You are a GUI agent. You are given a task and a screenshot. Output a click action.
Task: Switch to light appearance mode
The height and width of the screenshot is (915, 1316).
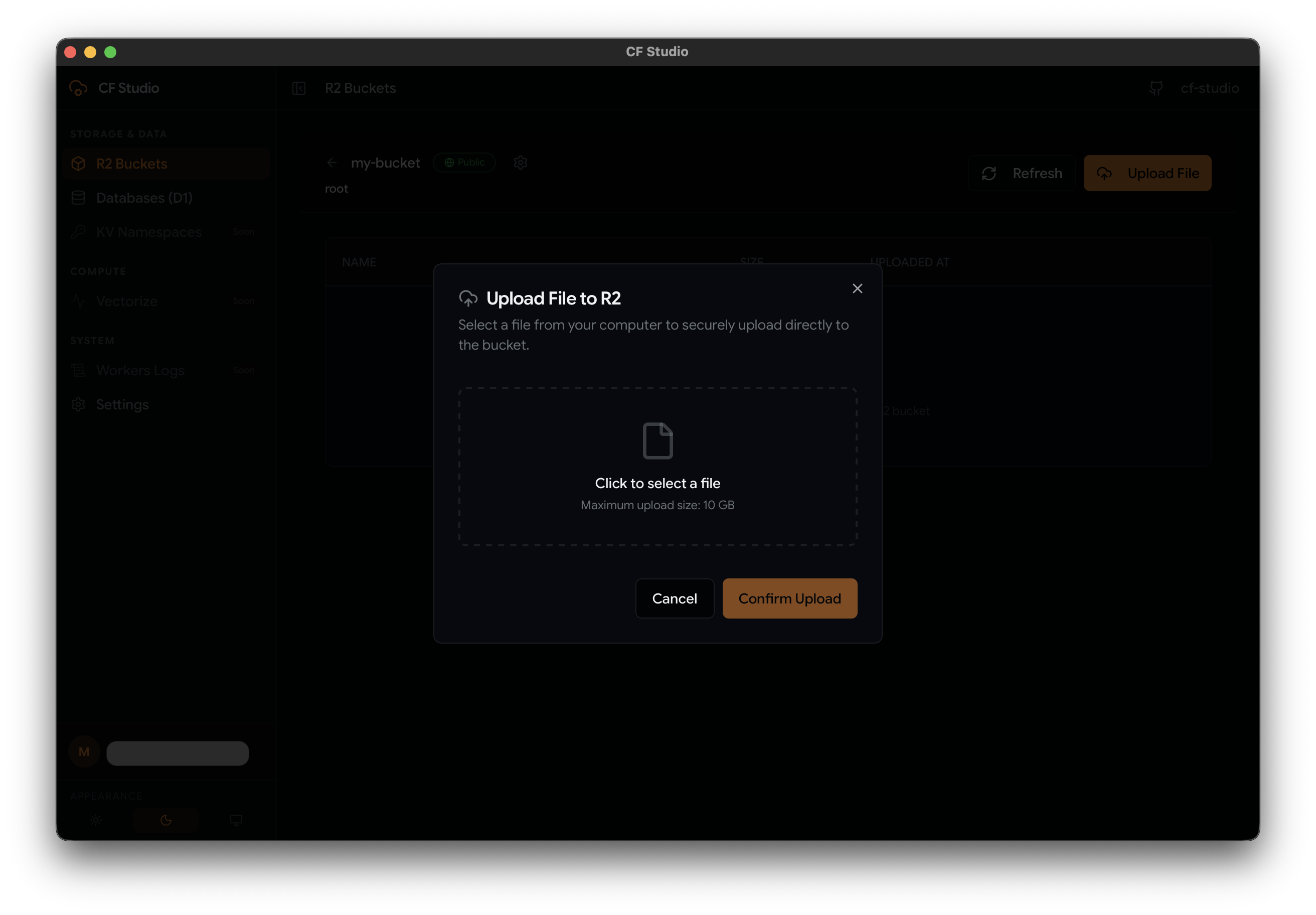[96, 820]
